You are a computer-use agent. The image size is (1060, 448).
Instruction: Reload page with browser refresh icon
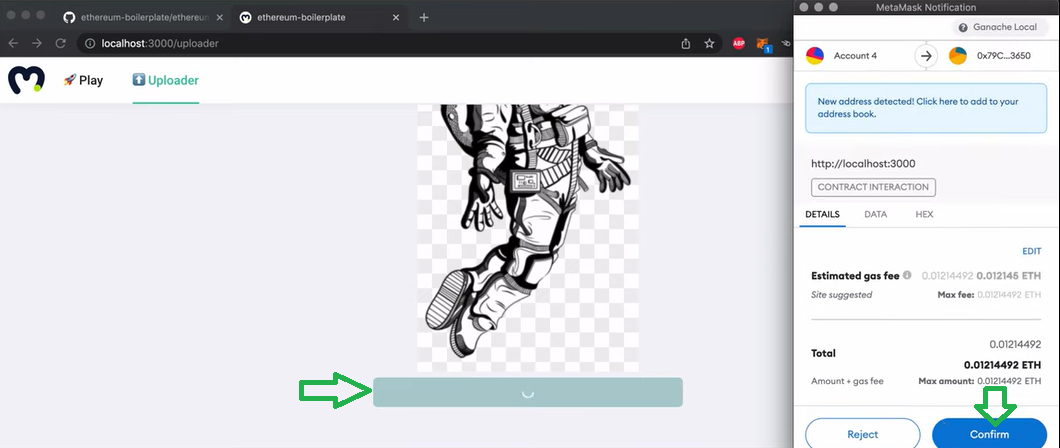click(60, 43)
